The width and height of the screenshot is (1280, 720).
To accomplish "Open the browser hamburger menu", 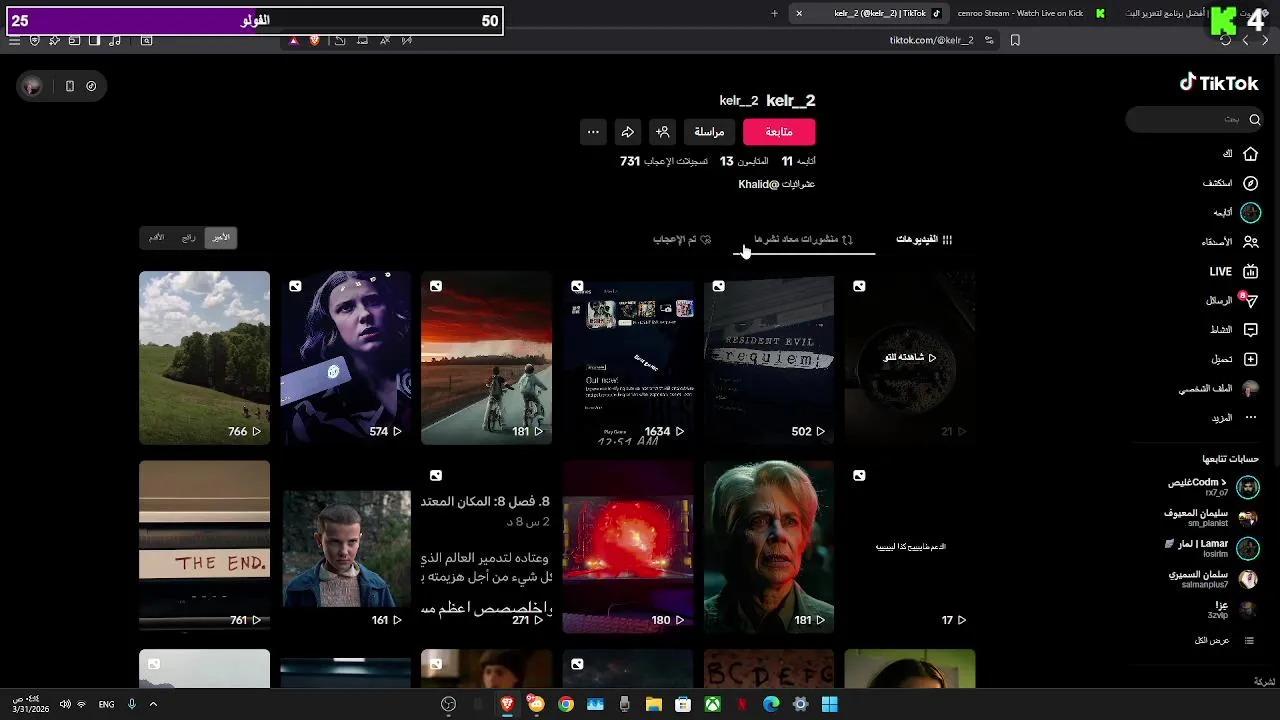I will coord(14,40).
